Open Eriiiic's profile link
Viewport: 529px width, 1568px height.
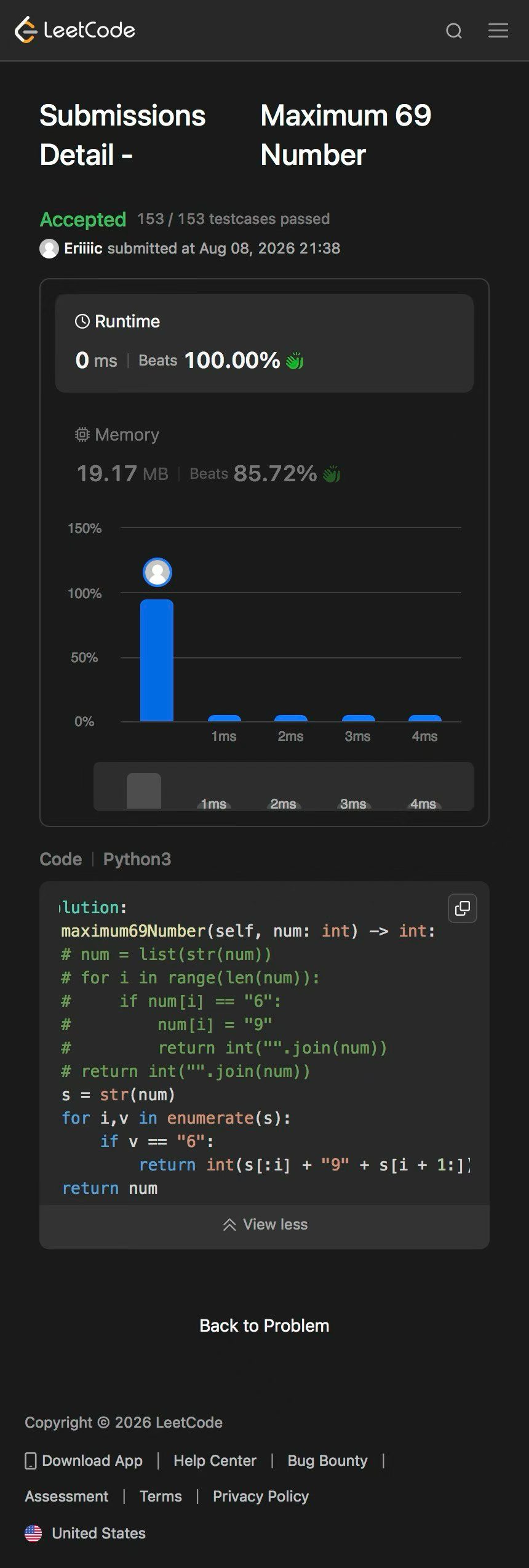83,249
